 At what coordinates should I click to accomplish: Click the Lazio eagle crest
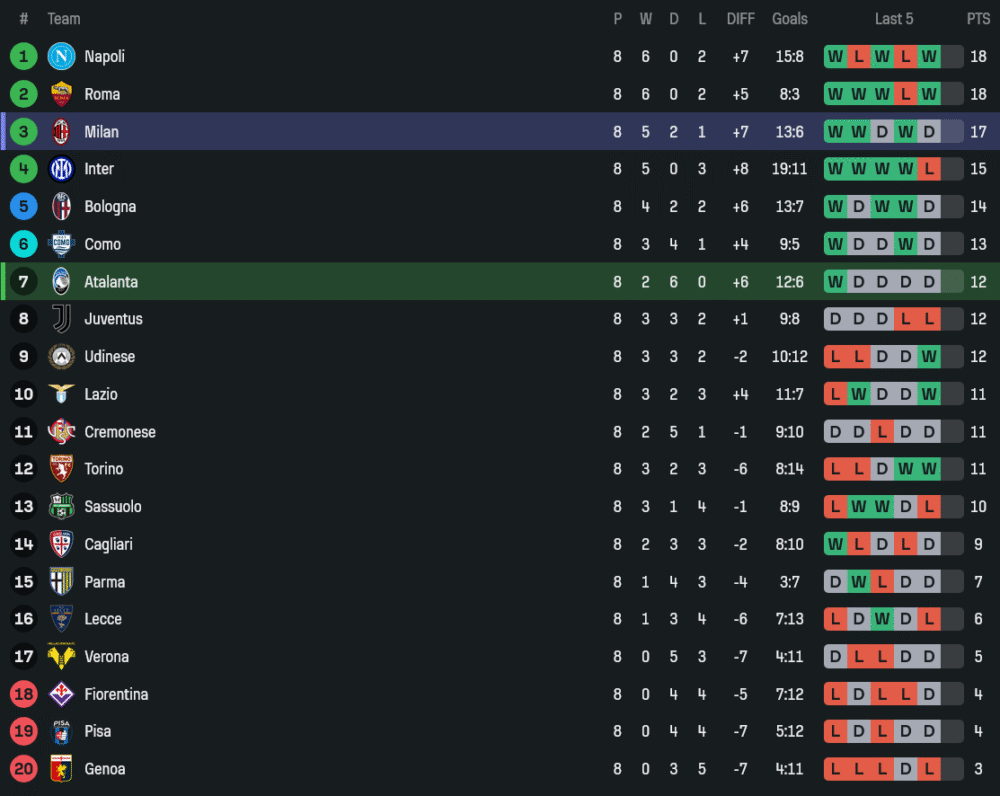62,394
